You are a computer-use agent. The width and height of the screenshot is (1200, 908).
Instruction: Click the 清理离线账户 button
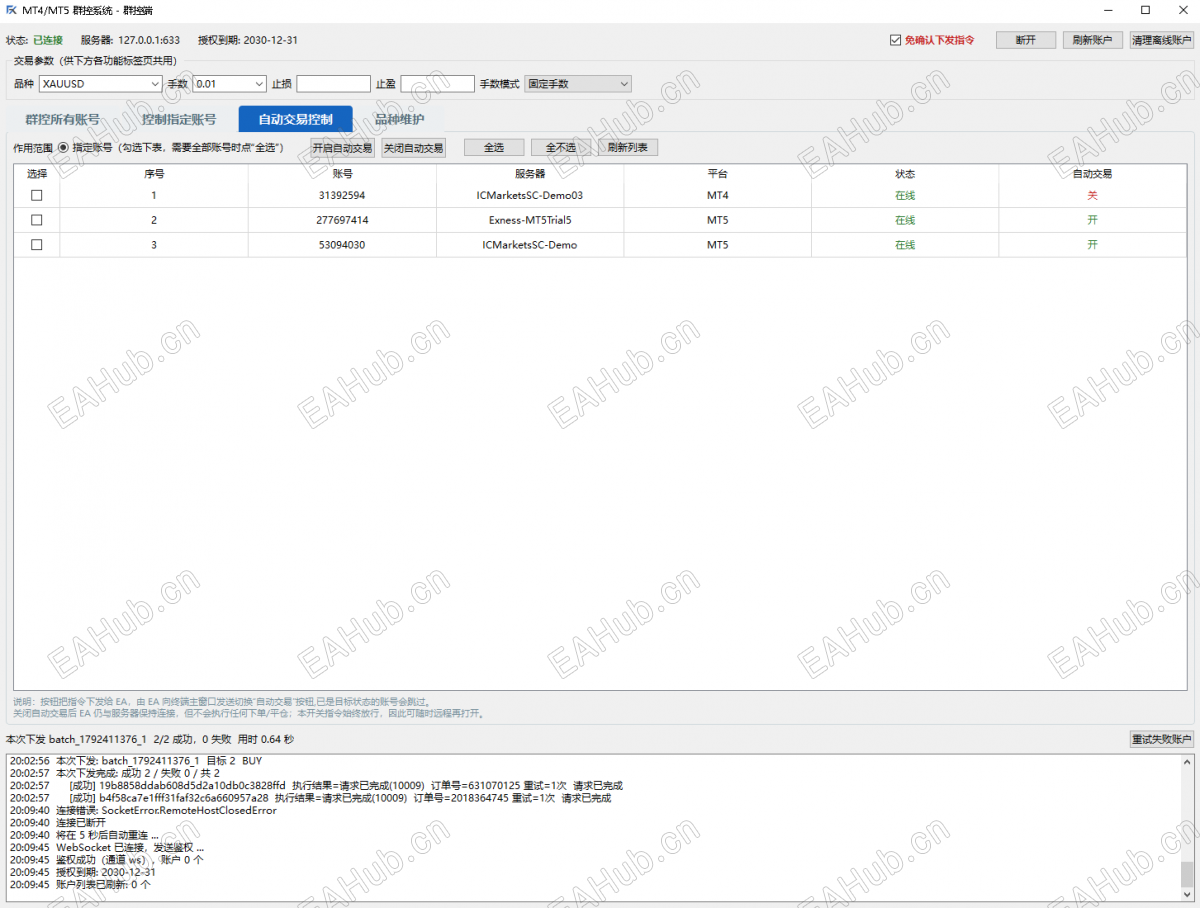pos(1162,40)
